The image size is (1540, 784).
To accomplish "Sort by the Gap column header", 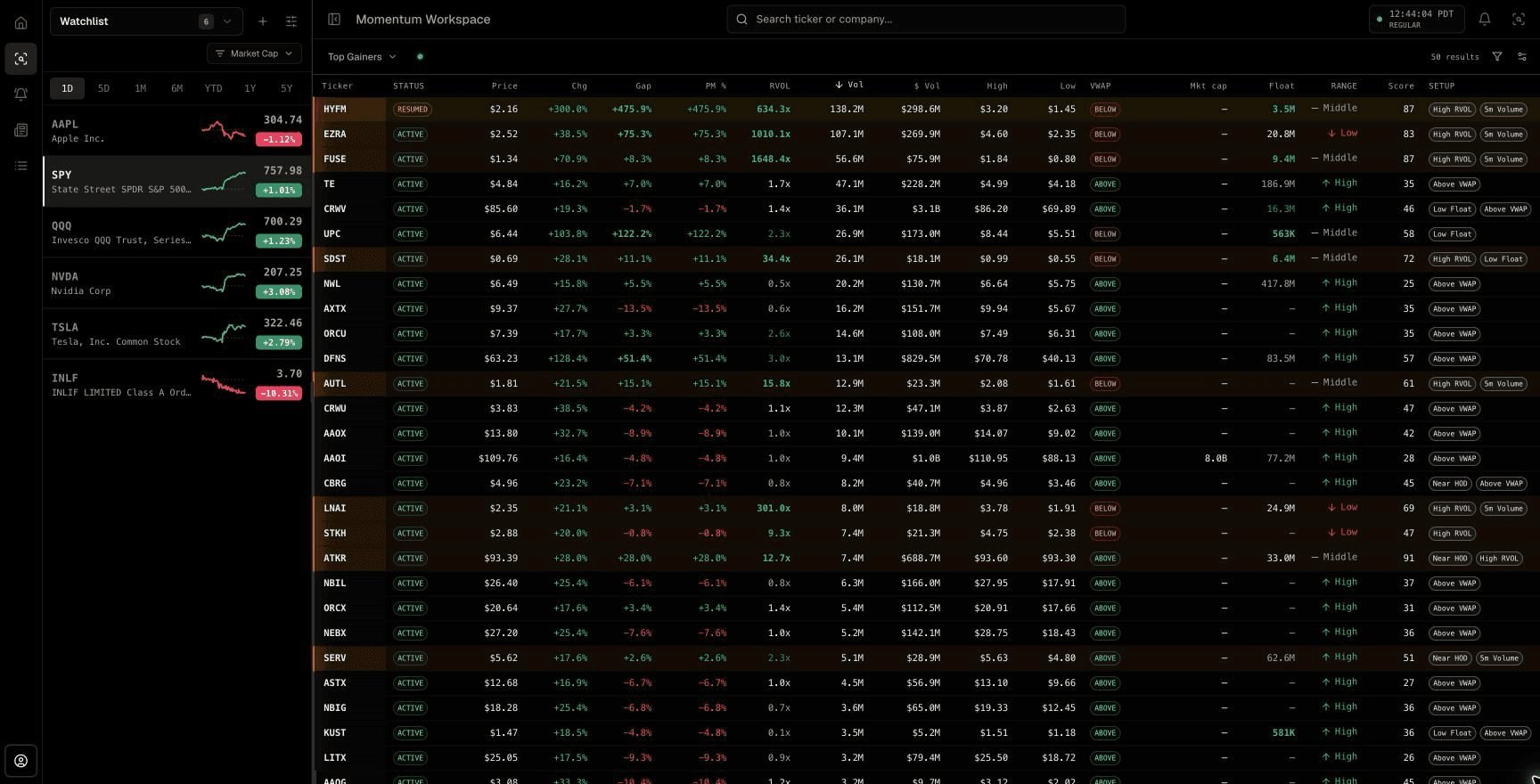I will (x=643, y=86).
